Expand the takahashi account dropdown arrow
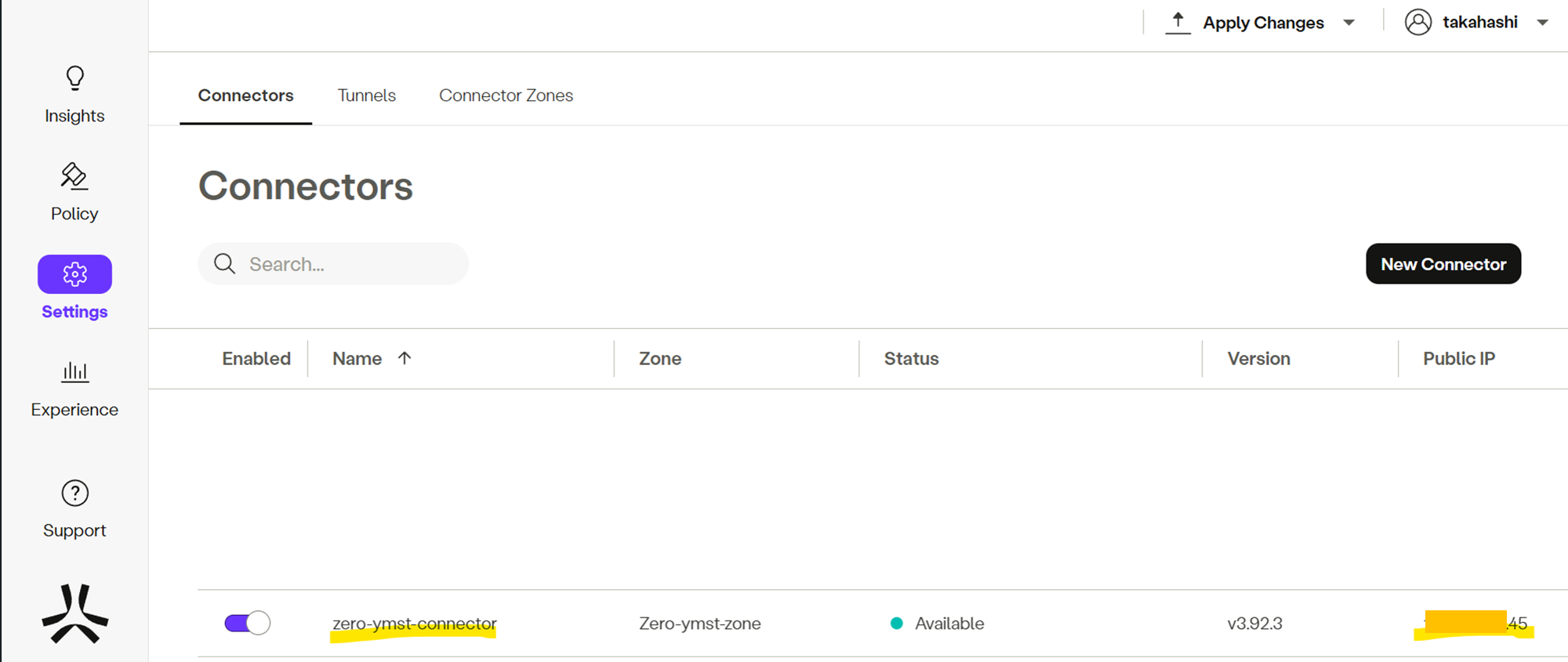This screenshot has width=1568, height=662. point(1542,23)
